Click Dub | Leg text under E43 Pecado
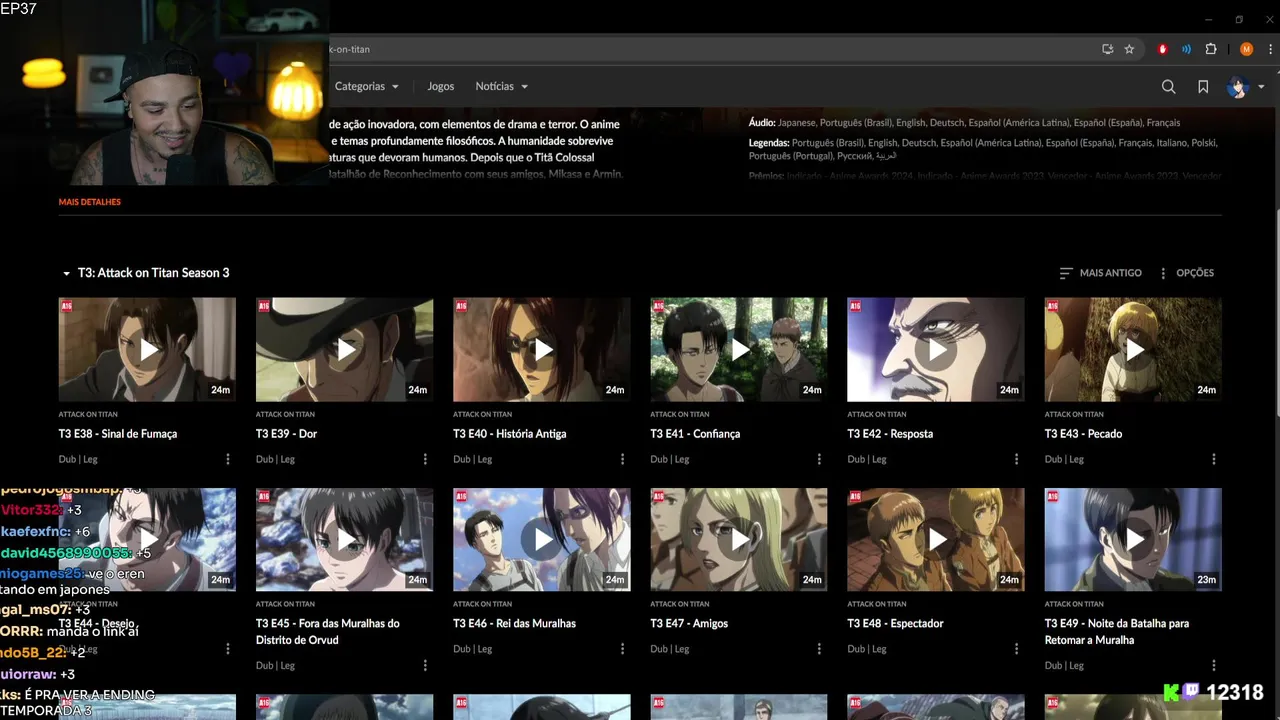This screenshot has height=720, width=1280. [x=1064, y=459]
